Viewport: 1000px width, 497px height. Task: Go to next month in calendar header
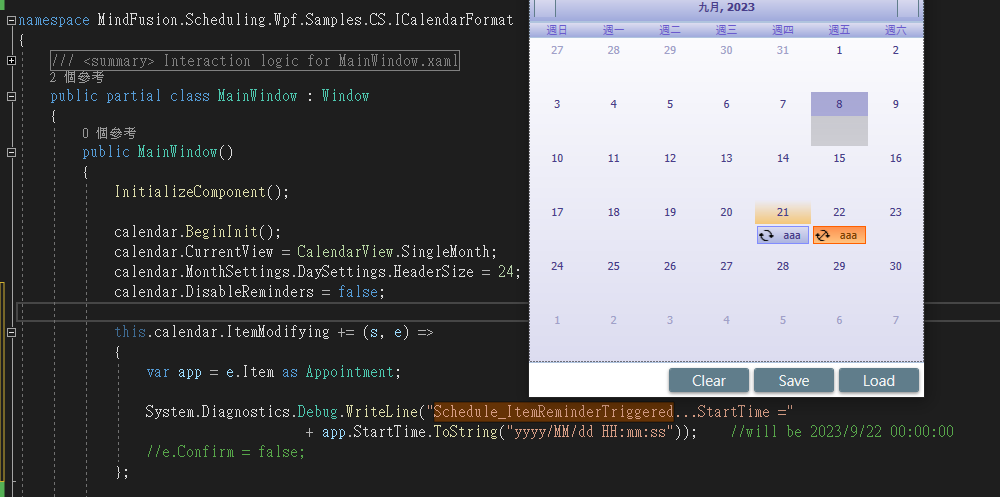[907, 8]
